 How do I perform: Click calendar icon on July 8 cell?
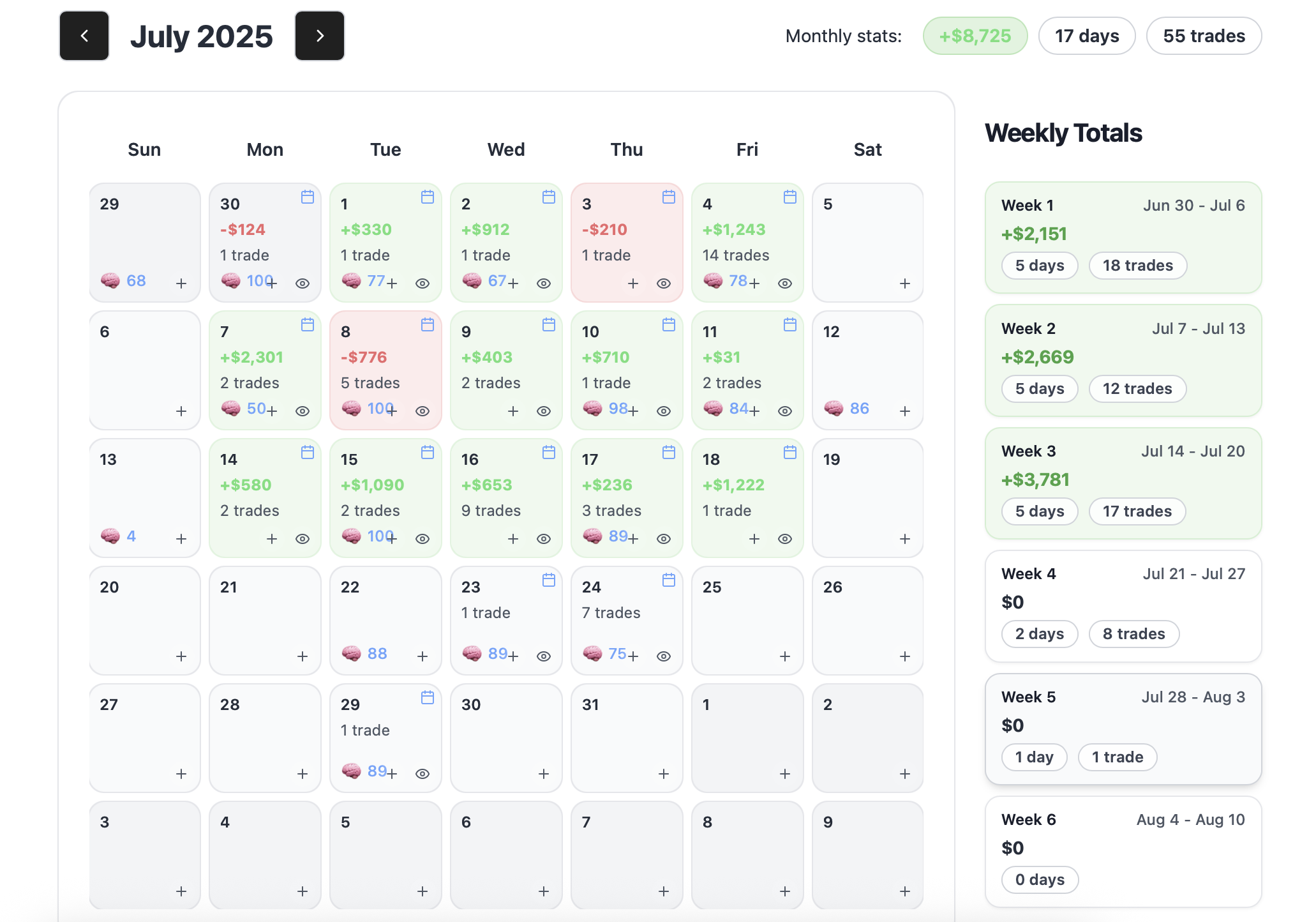pos(427,325)
